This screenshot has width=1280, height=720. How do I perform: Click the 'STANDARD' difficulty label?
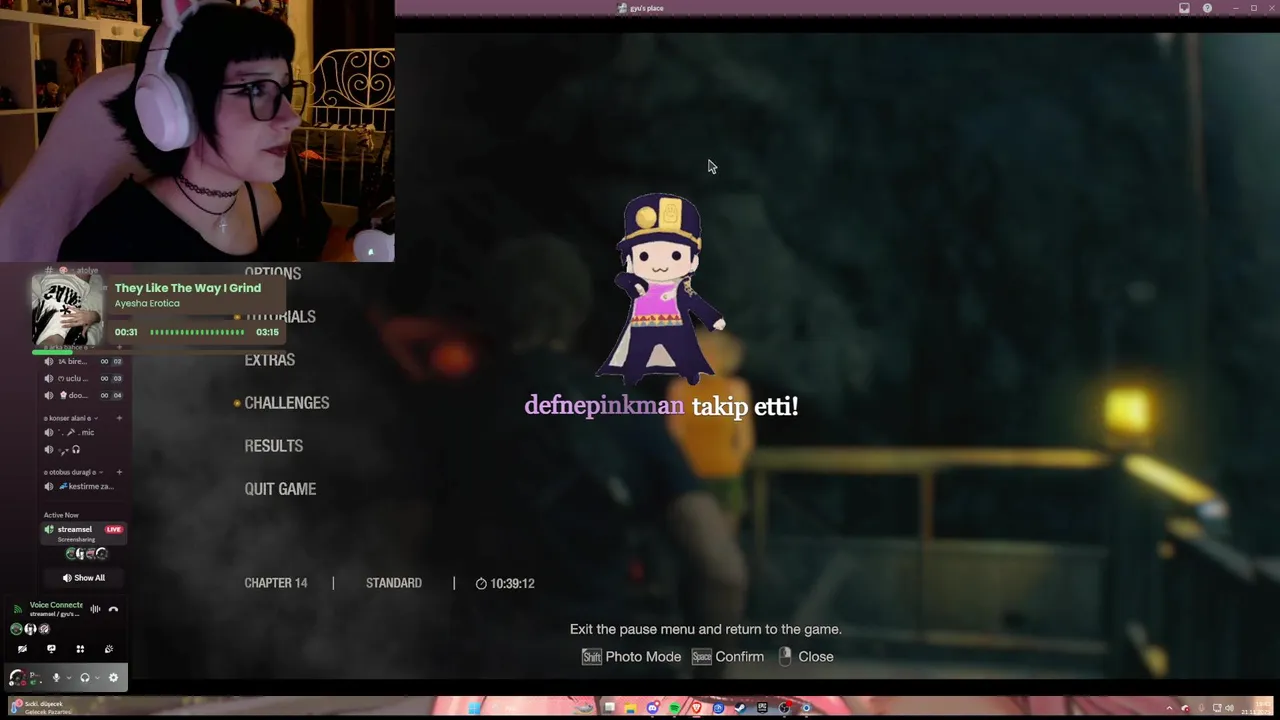tap(394, 583)
